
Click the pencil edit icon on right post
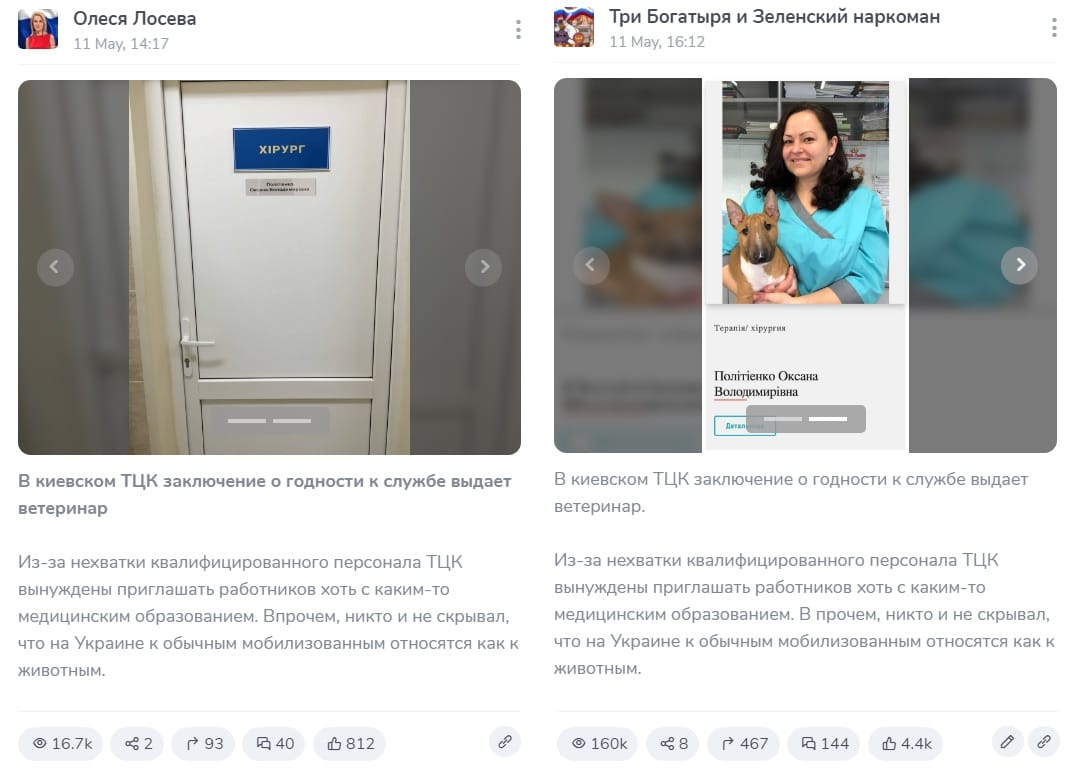(1008, 742)
